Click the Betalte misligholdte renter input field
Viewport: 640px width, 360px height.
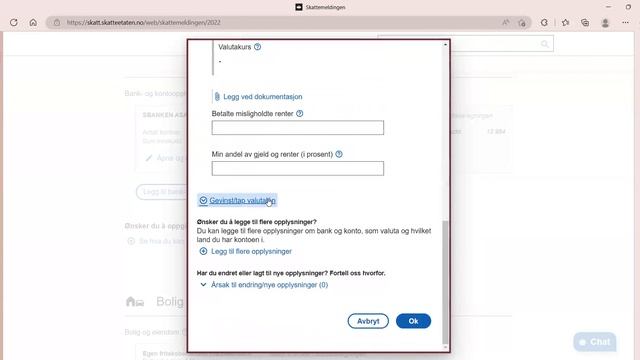click(x=298, y=128)
